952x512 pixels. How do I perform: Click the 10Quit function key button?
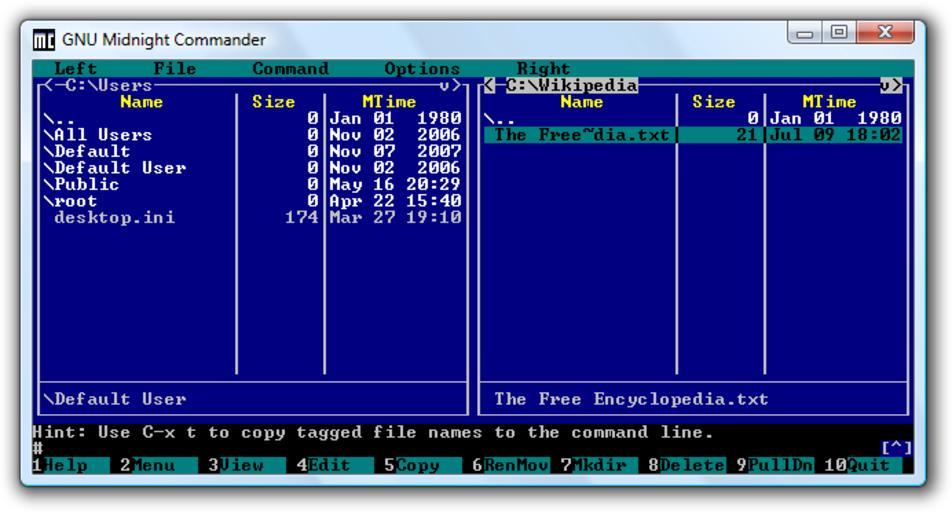tap(863, 465)
